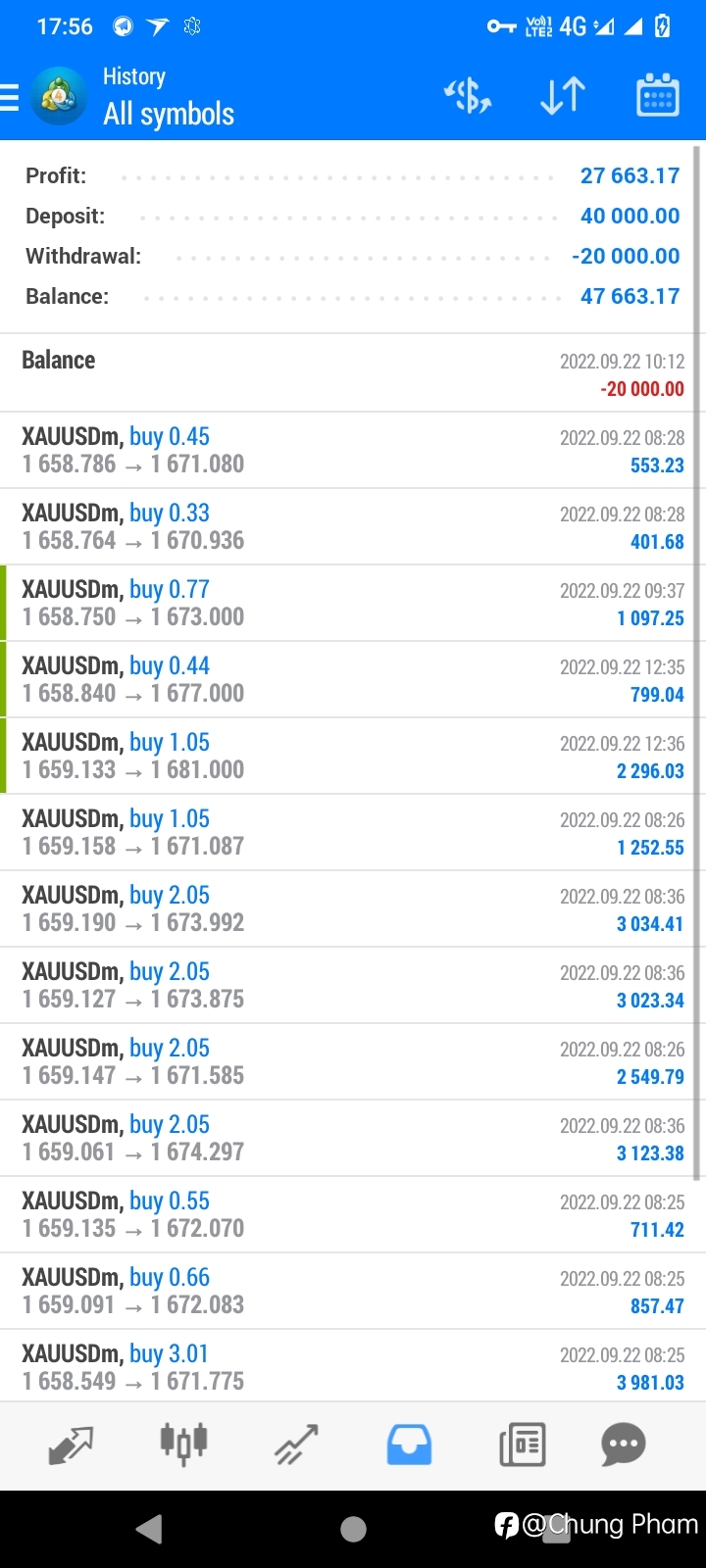Open the Chat messages bubble icon
Viewport: 706px width, 1568px height.
[624, 1445]
